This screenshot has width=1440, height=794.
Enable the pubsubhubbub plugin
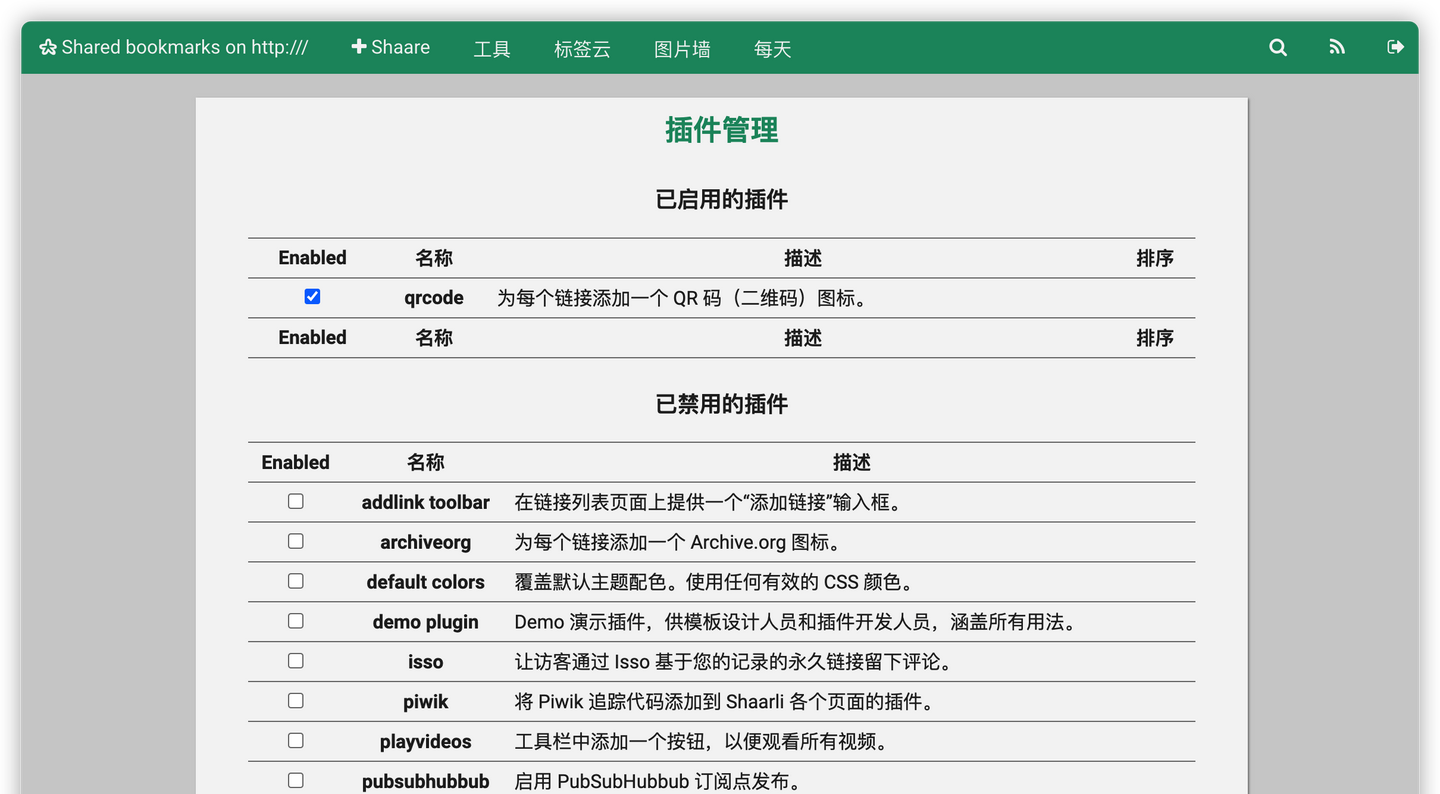pos(295,779)
